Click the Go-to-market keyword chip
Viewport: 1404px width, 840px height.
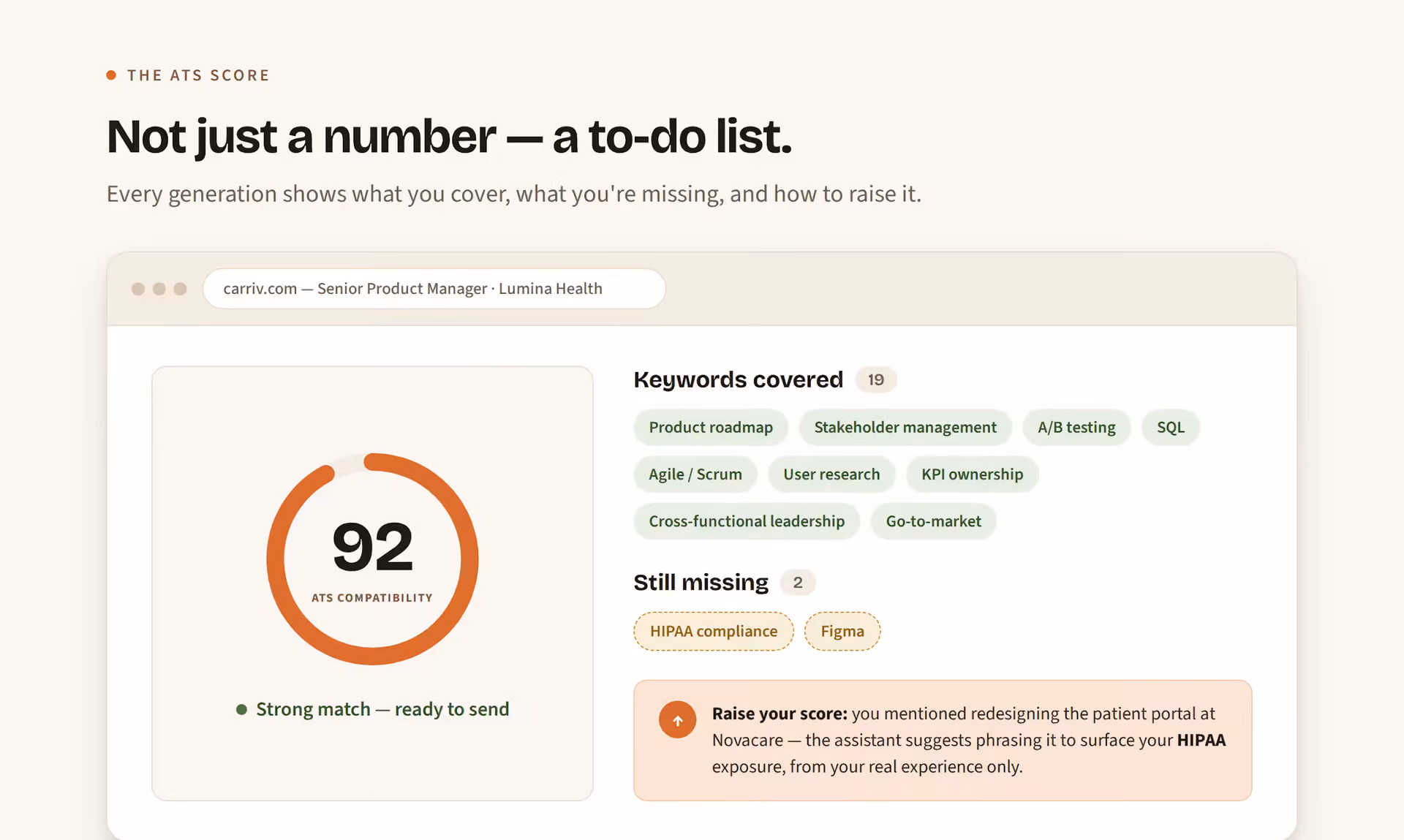click(934, 521)
